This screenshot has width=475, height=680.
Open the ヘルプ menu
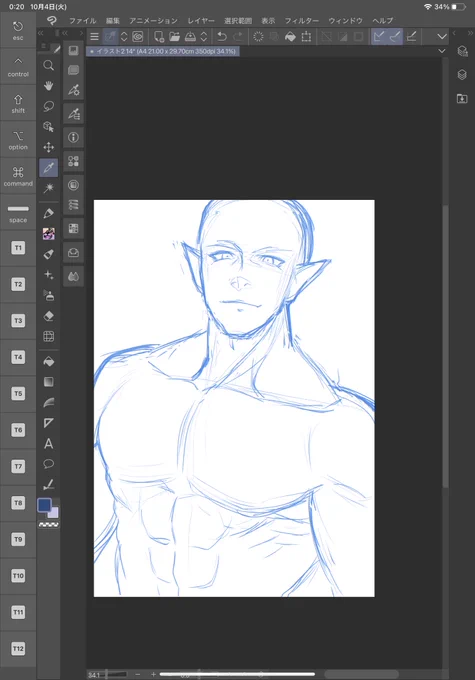pyautogui.click(x=383, y=20)
